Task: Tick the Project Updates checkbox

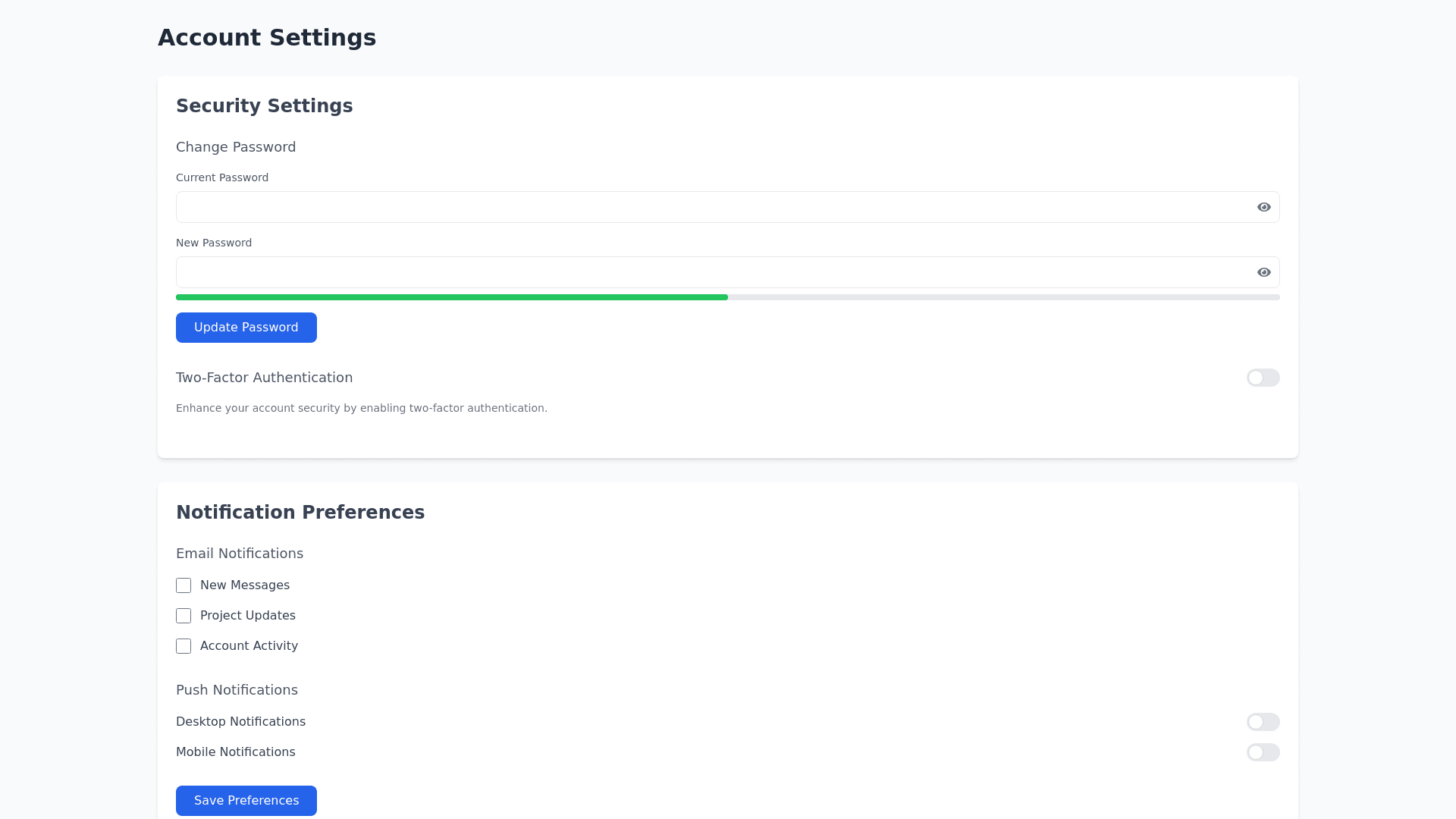Action: (x=184, y=616)
